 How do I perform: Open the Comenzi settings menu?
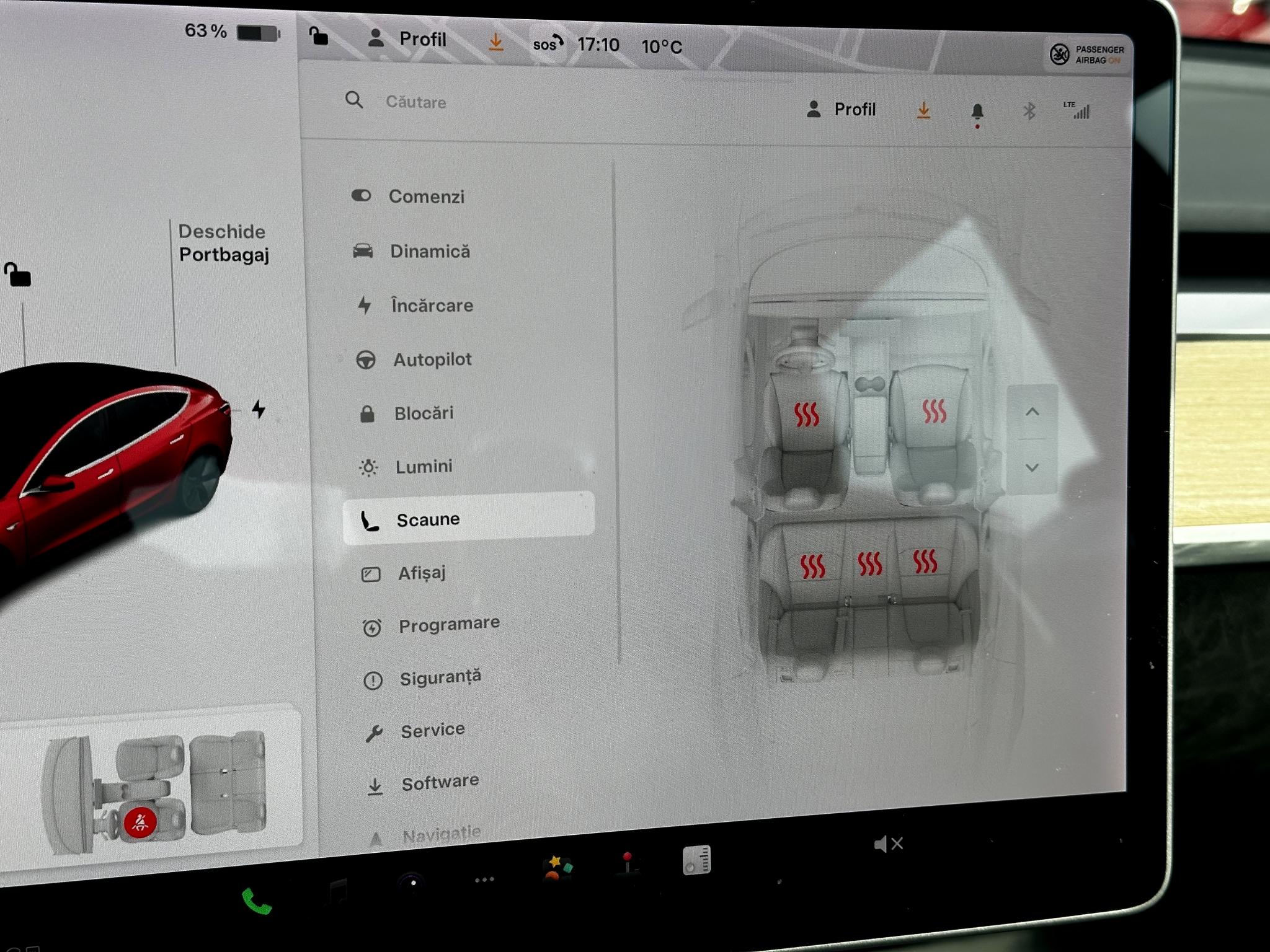pyautogui.click(x=408, y=196)
